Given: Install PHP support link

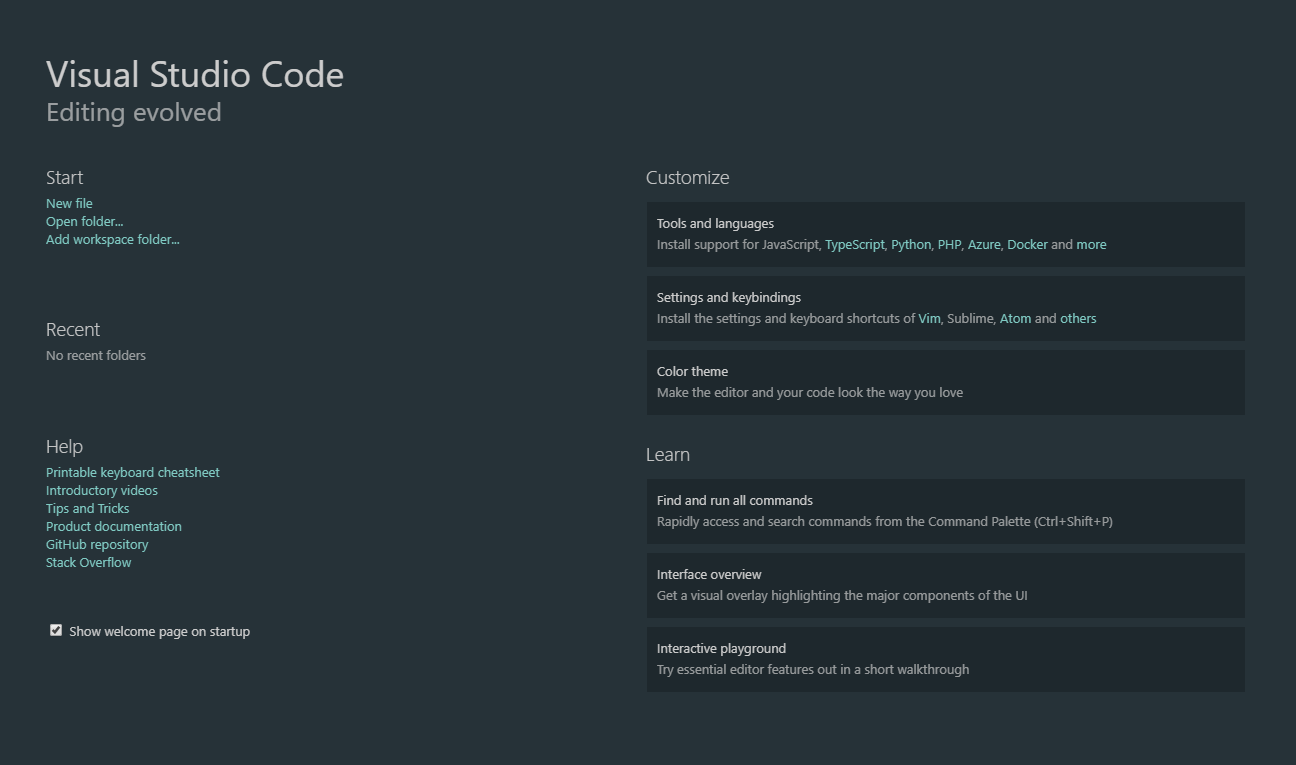Looking at the screenshot, I should (949, 244).
